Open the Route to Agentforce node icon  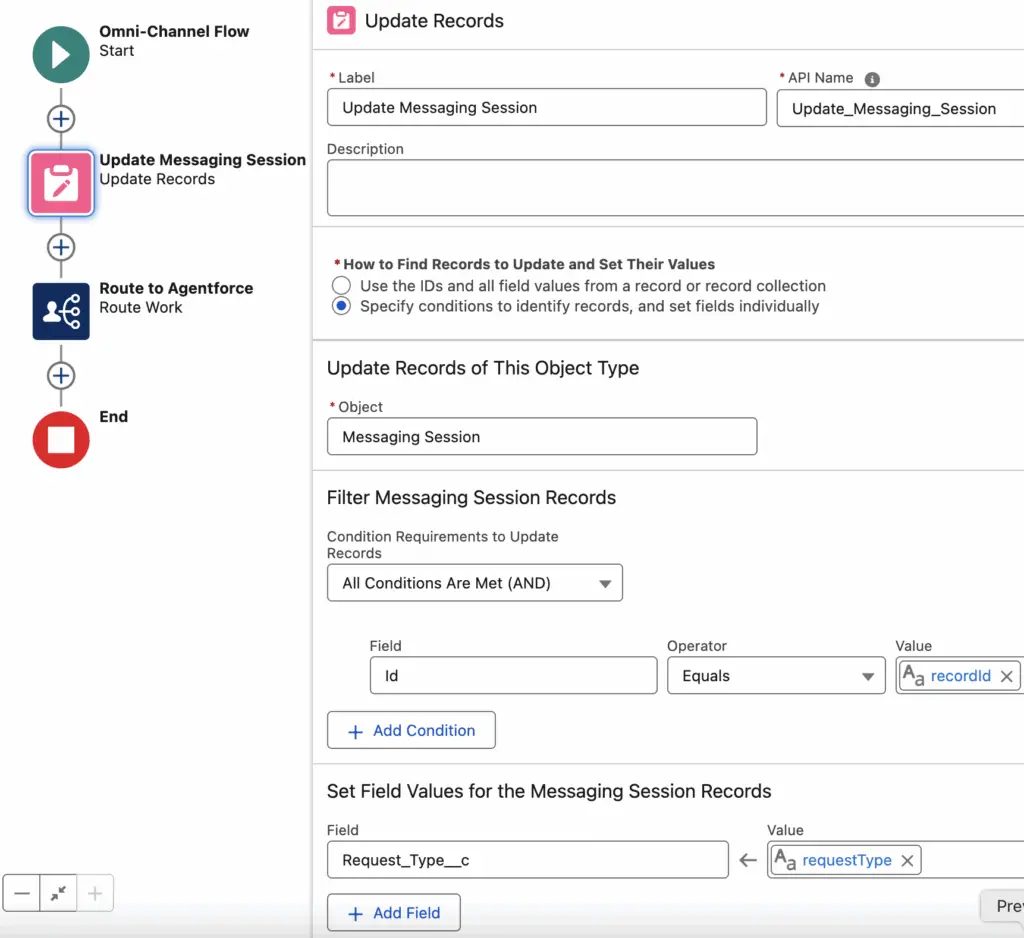(61, 311)
